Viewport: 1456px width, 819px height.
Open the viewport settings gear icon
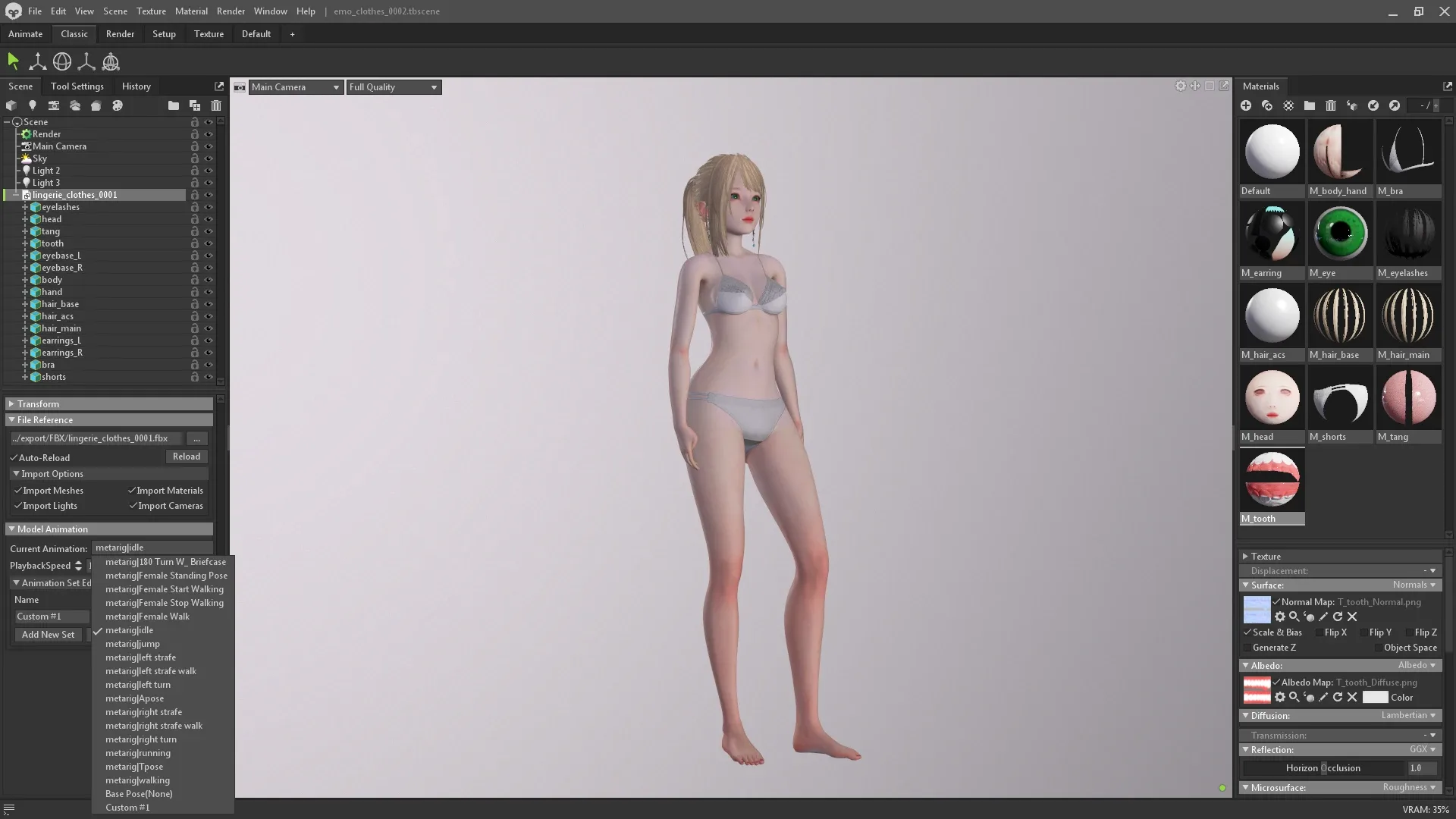point(1180,86)
